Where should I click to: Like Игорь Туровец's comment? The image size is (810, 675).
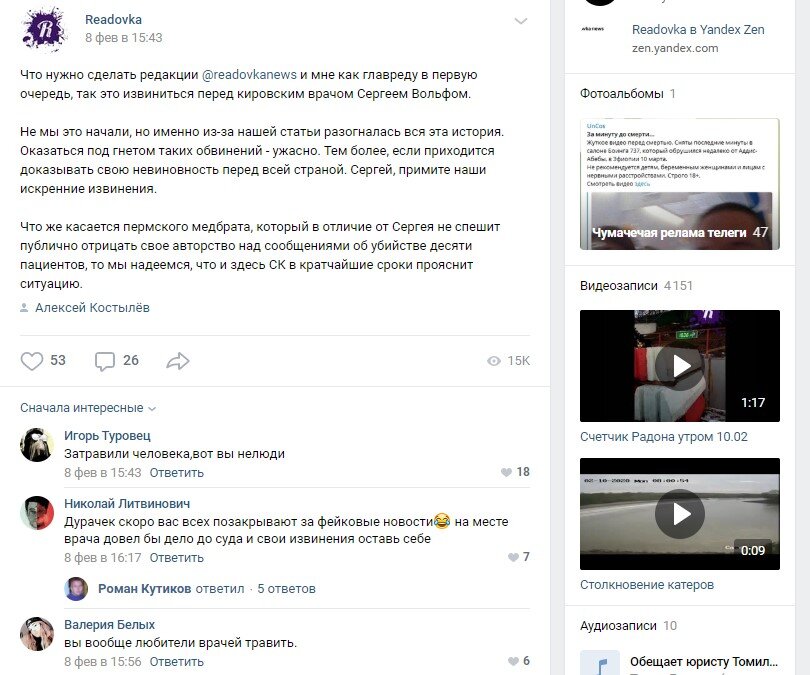coord(506,472)
